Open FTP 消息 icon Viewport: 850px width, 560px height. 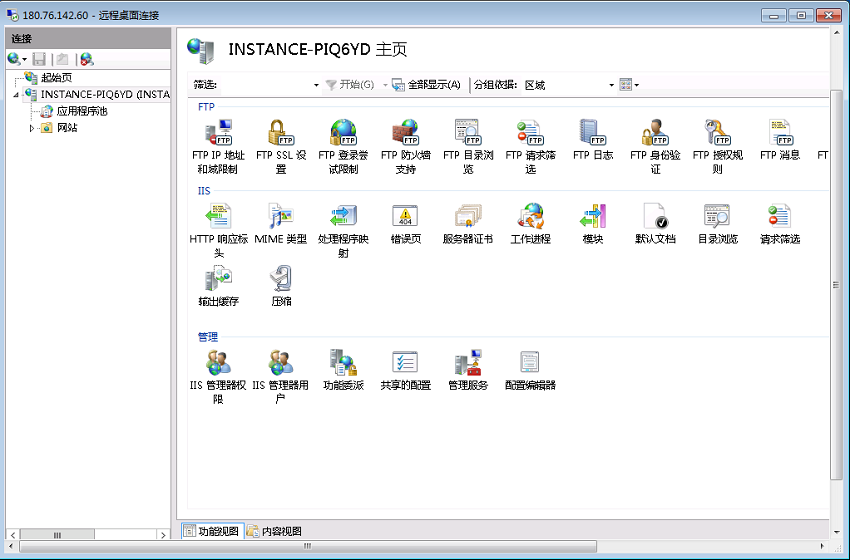(780, 140)
